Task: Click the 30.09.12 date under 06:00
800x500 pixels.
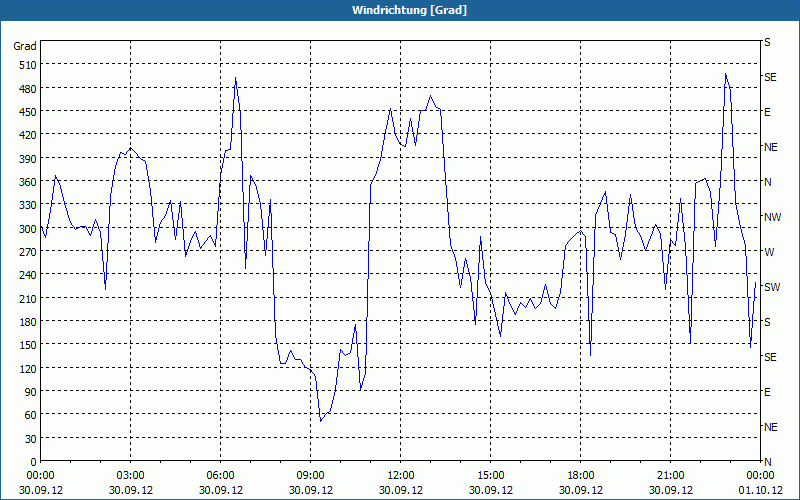Action: 220,490
